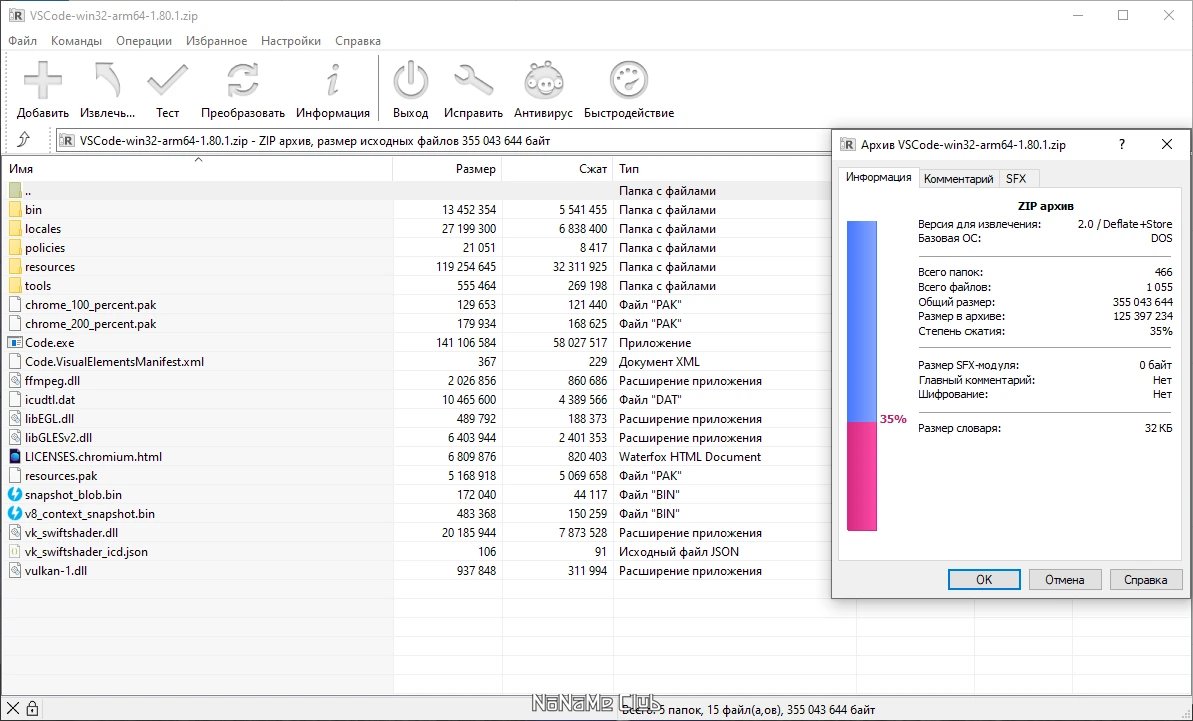Screen dimensions: 1193x721
Task: Open the Convert (Преобразовать) archive tool
Action: [242, 81]
